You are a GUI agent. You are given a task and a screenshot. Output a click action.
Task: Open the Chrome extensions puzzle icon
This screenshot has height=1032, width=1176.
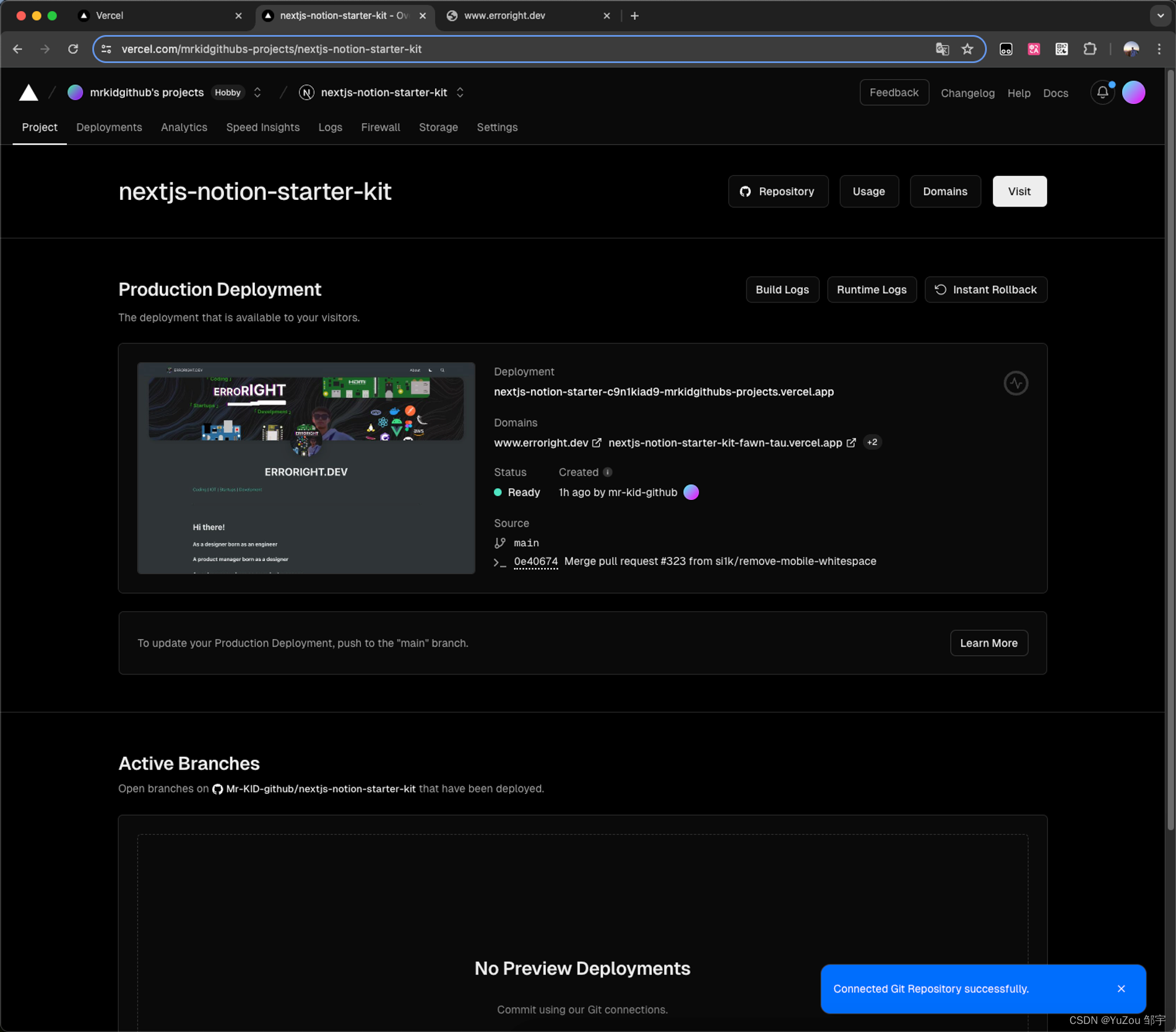click(x=1090, y=49)
